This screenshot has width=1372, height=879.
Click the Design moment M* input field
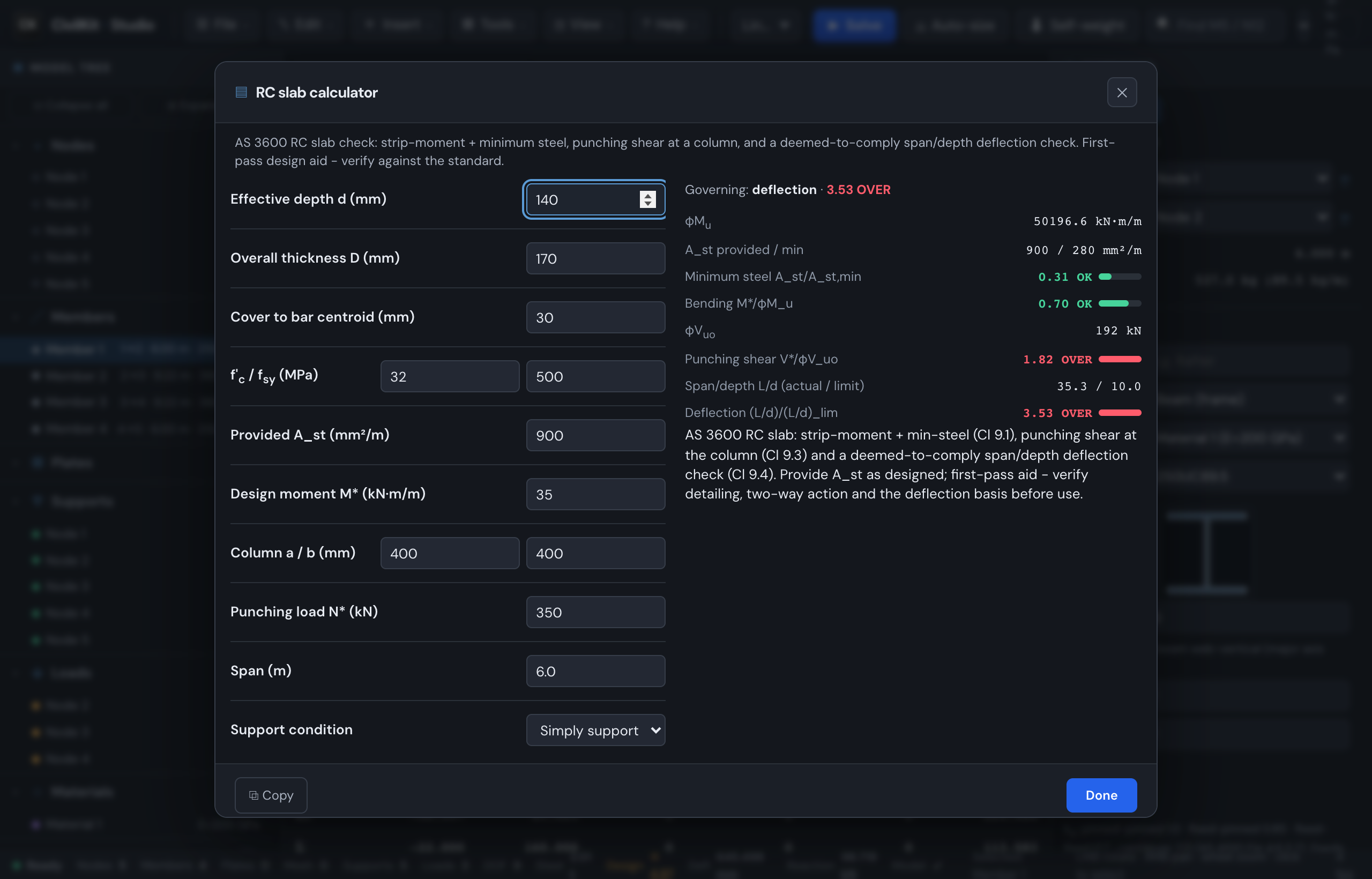pyautogui.click(x=595, y=494)
